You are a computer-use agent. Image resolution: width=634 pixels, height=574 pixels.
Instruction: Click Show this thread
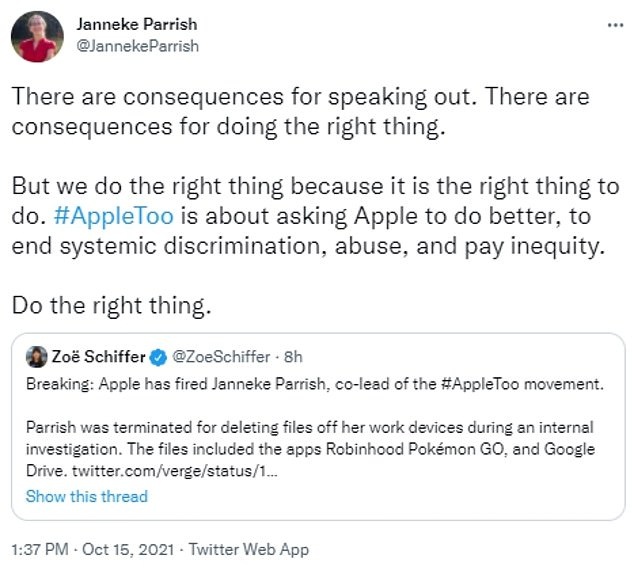pos(86,496)
